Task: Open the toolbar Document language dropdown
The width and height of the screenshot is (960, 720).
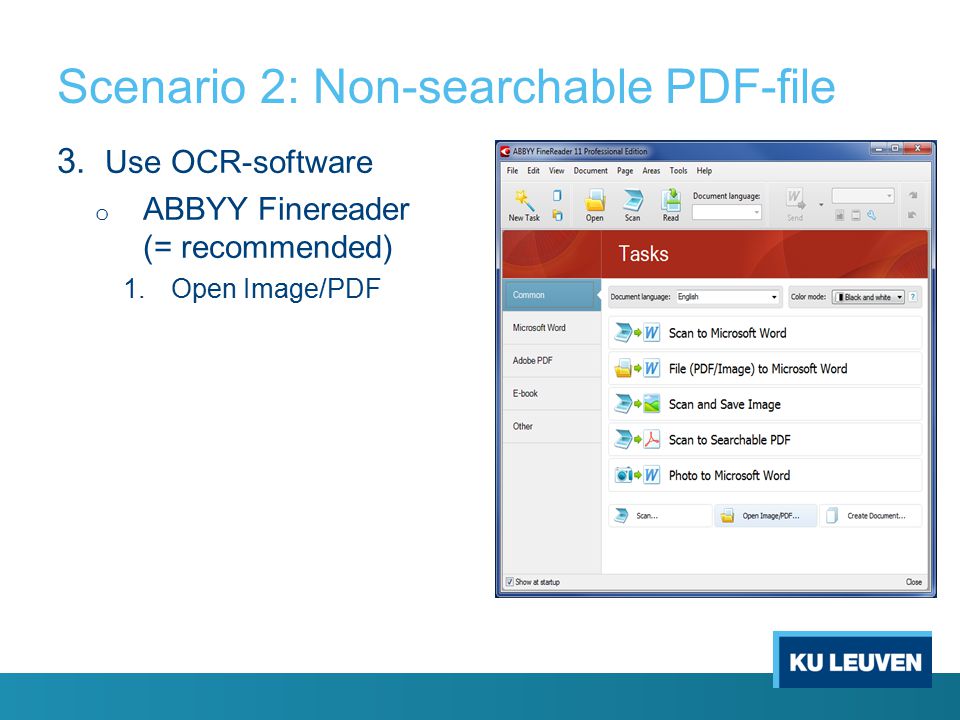Action: point(727,212)
